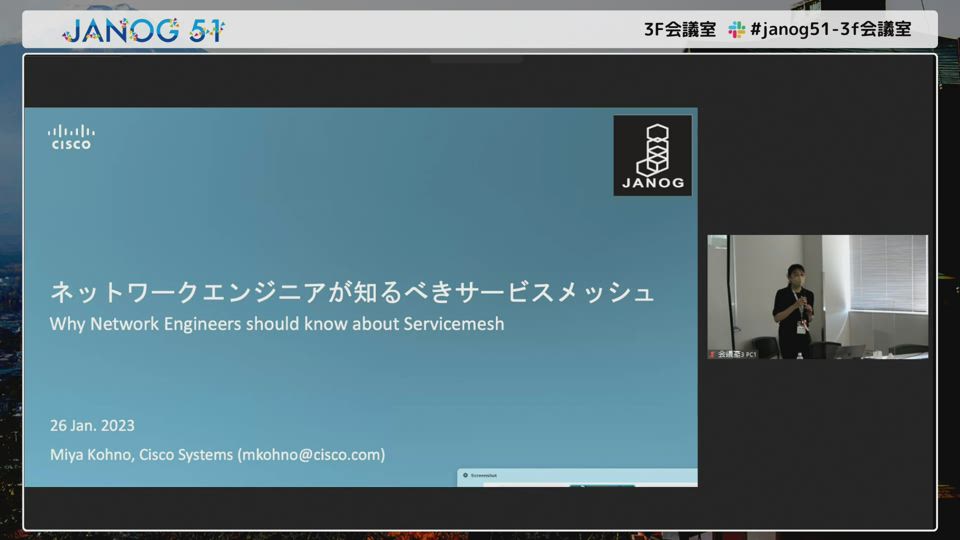
Task: Click the dark bar in Screenshot preview
Action: click(x=602, y=485)
